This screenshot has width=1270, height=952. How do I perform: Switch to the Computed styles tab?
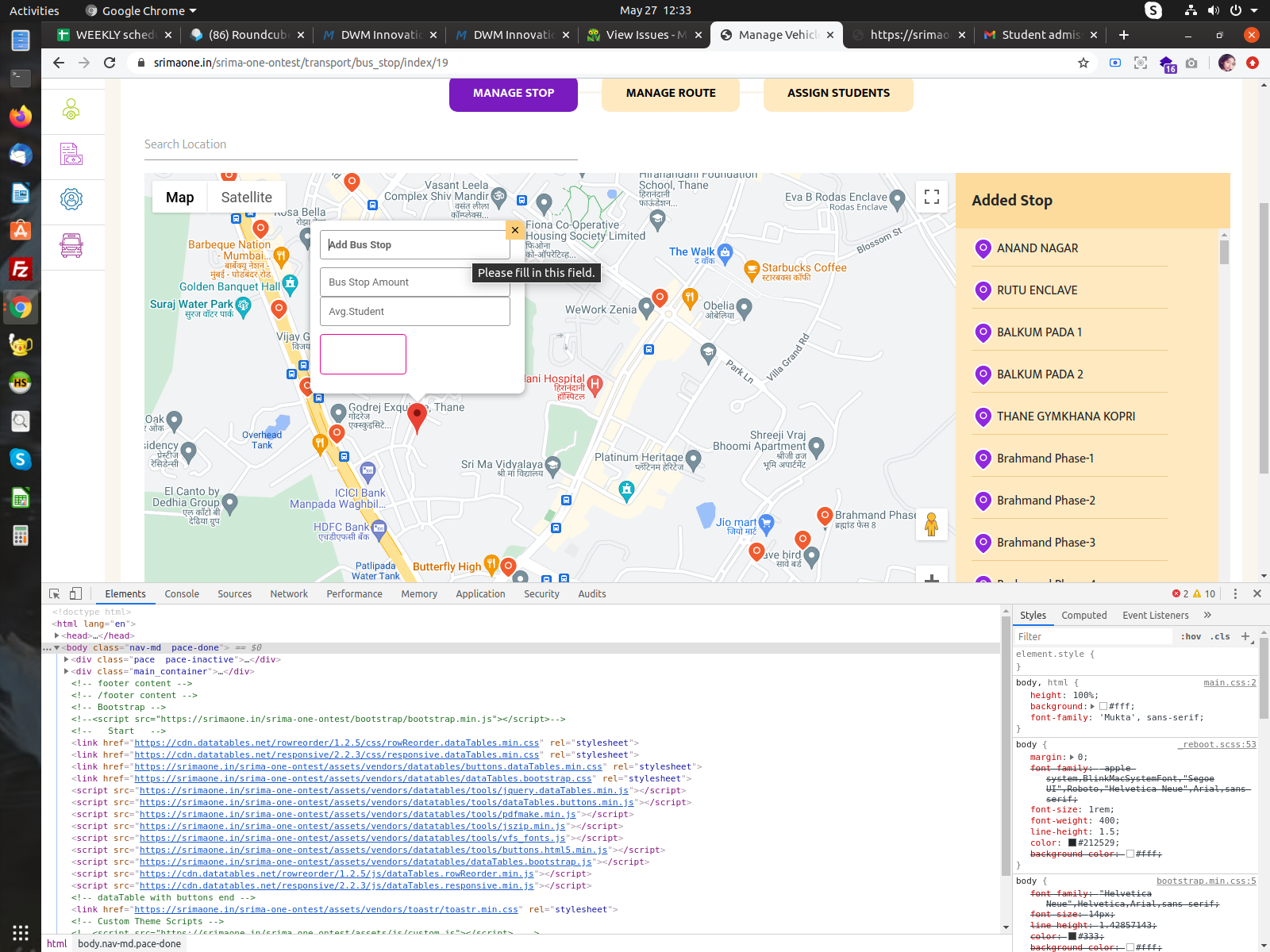(1084, 615)
